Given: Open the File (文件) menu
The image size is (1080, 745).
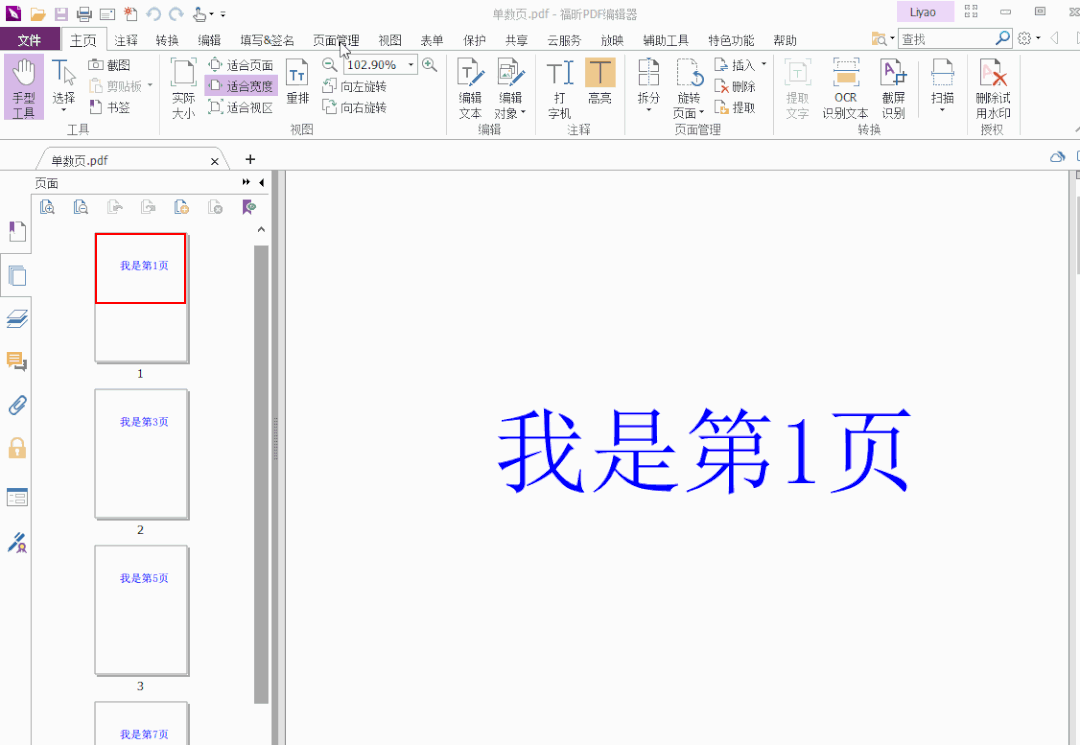Looking at the screenshot, I should [x=30, y=41].
